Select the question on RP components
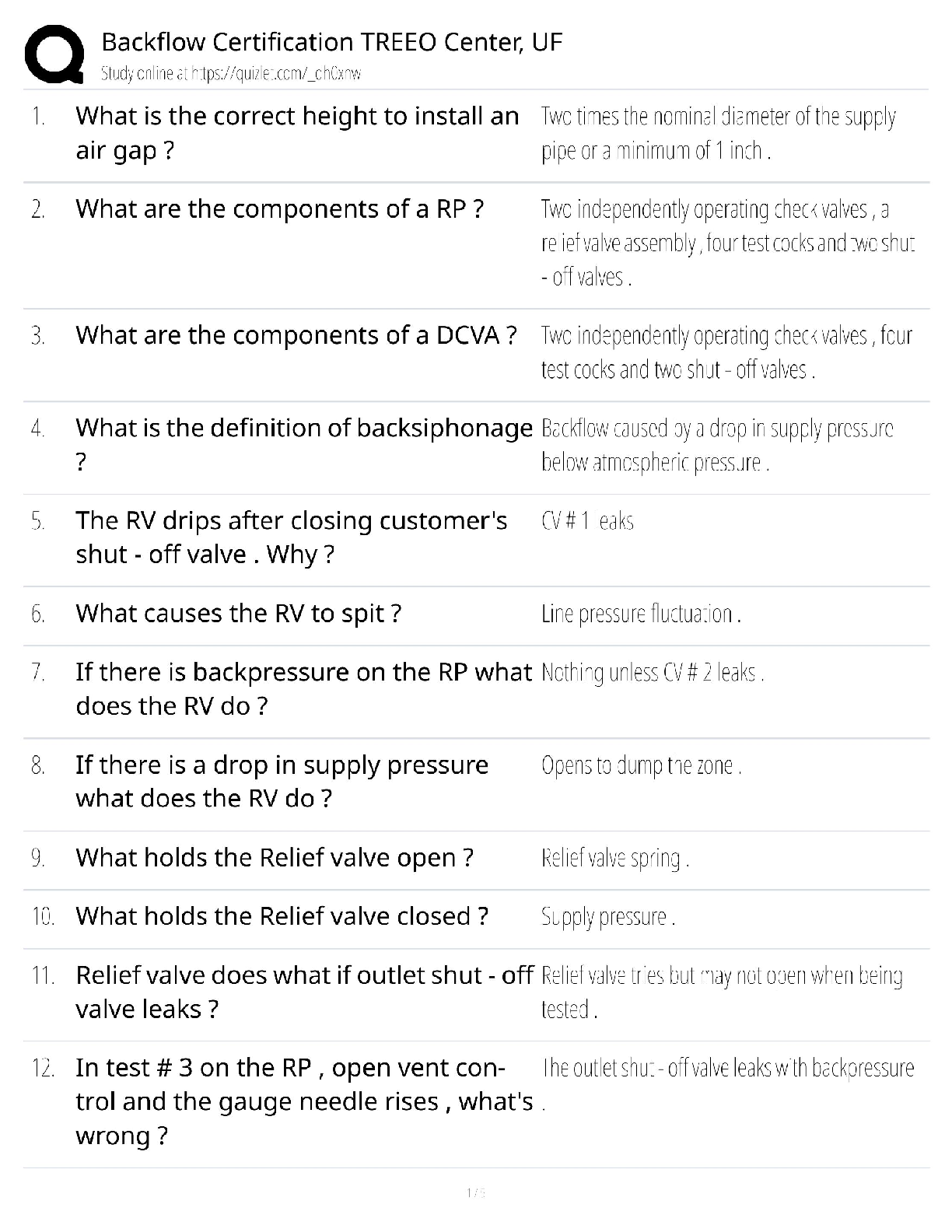952x1232 pixels. (x=279, y=209)
